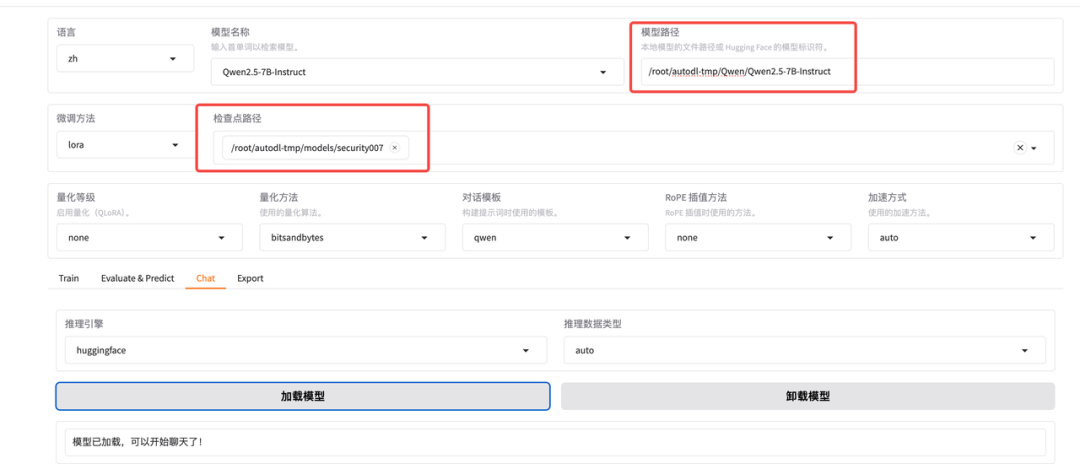
Task: Open the 对话模板 qwen dropdown
Action: (x=555, y=237)
